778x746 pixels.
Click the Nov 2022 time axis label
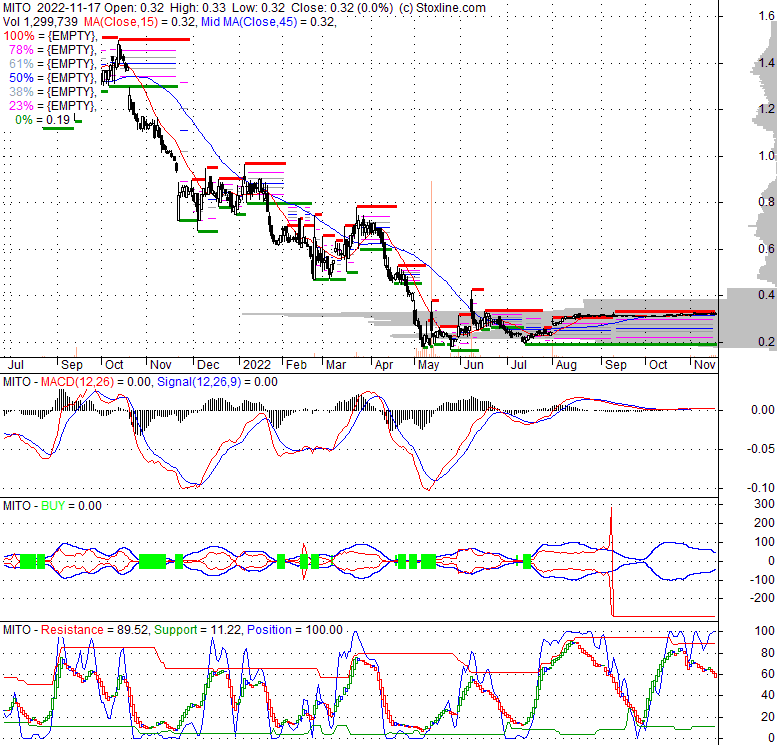705,365
